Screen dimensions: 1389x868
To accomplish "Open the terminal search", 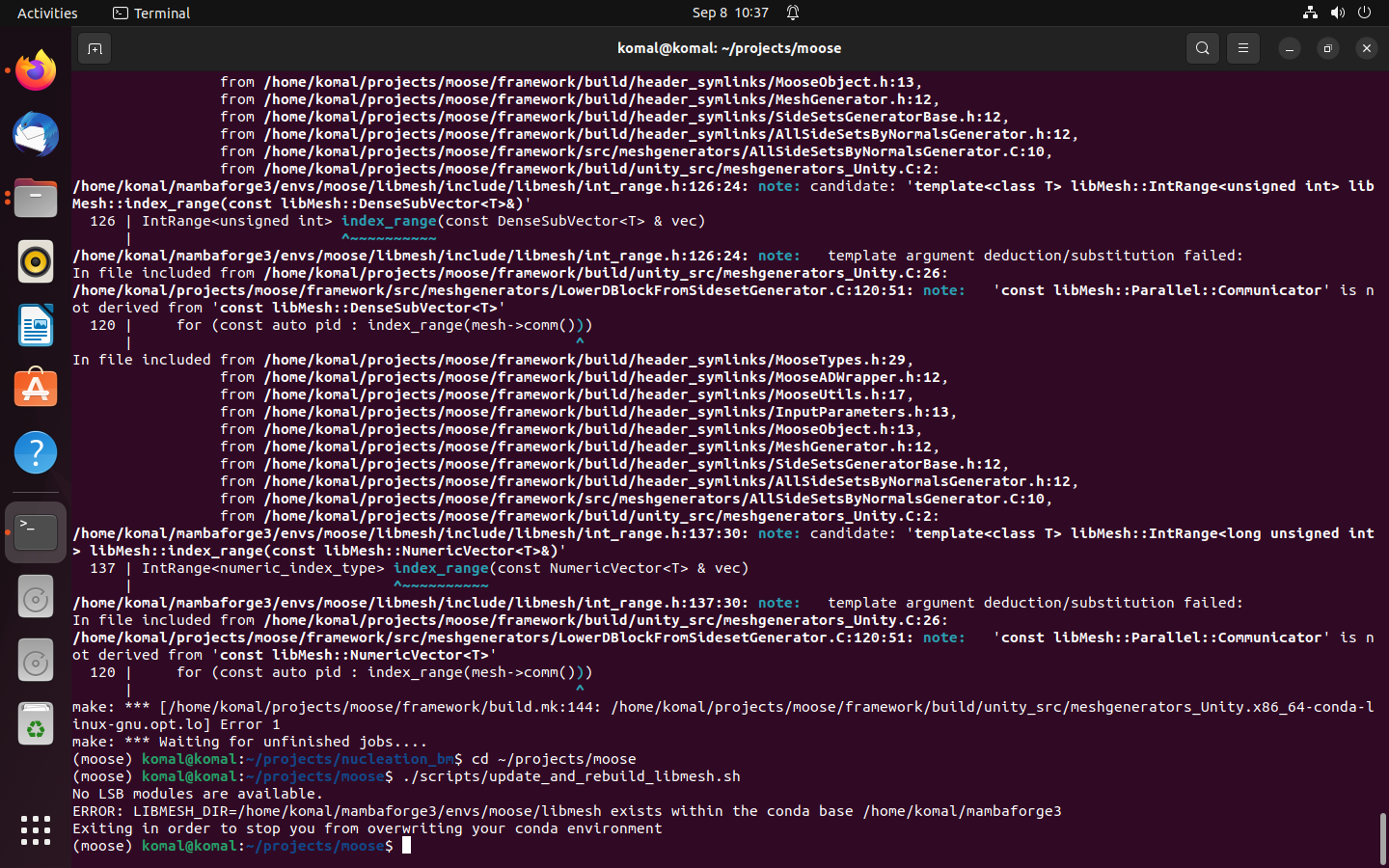I will [x=1202, y=47].
